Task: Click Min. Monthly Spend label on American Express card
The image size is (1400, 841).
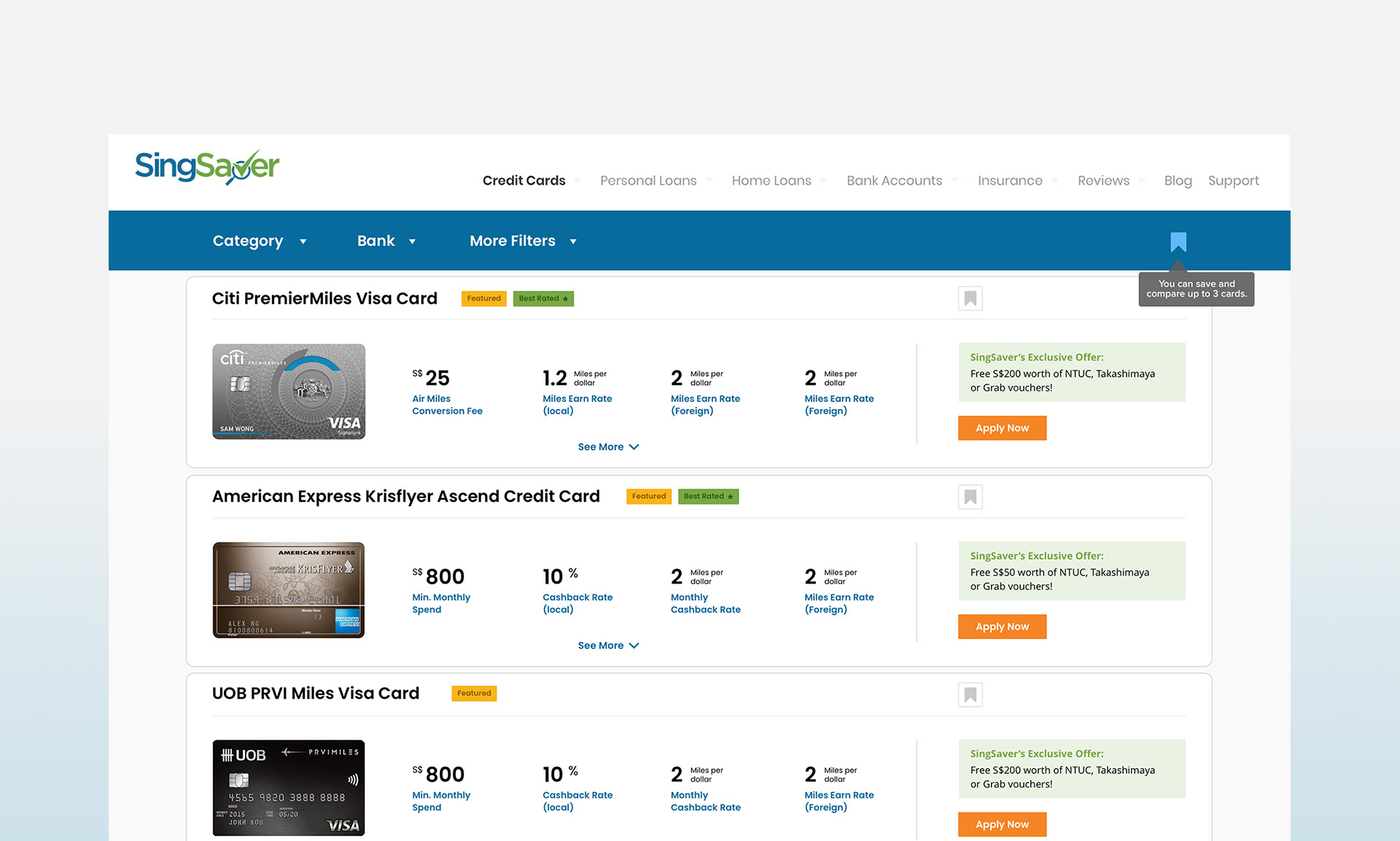Action: coord(441,603)
